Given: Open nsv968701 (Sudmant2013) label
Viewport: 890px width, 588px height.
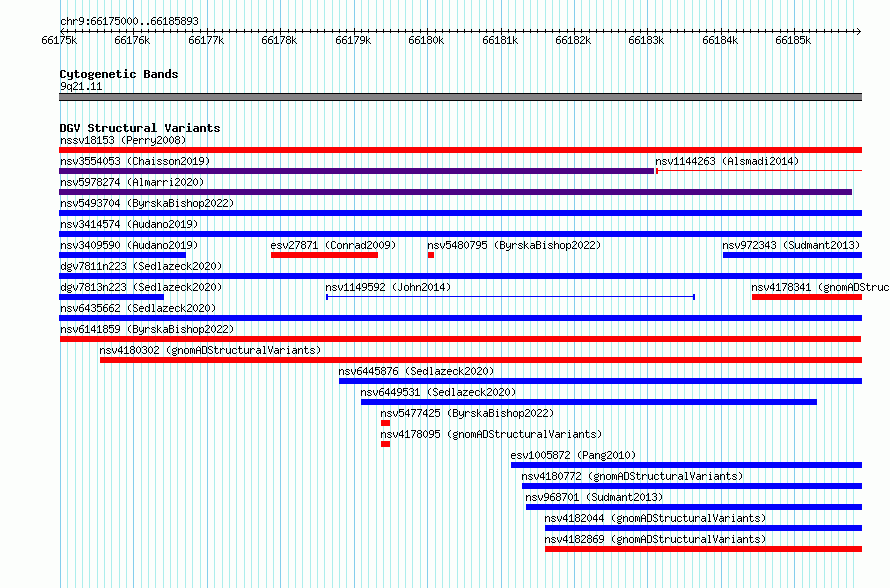Looking at the screenshot, I should [594, 497].
